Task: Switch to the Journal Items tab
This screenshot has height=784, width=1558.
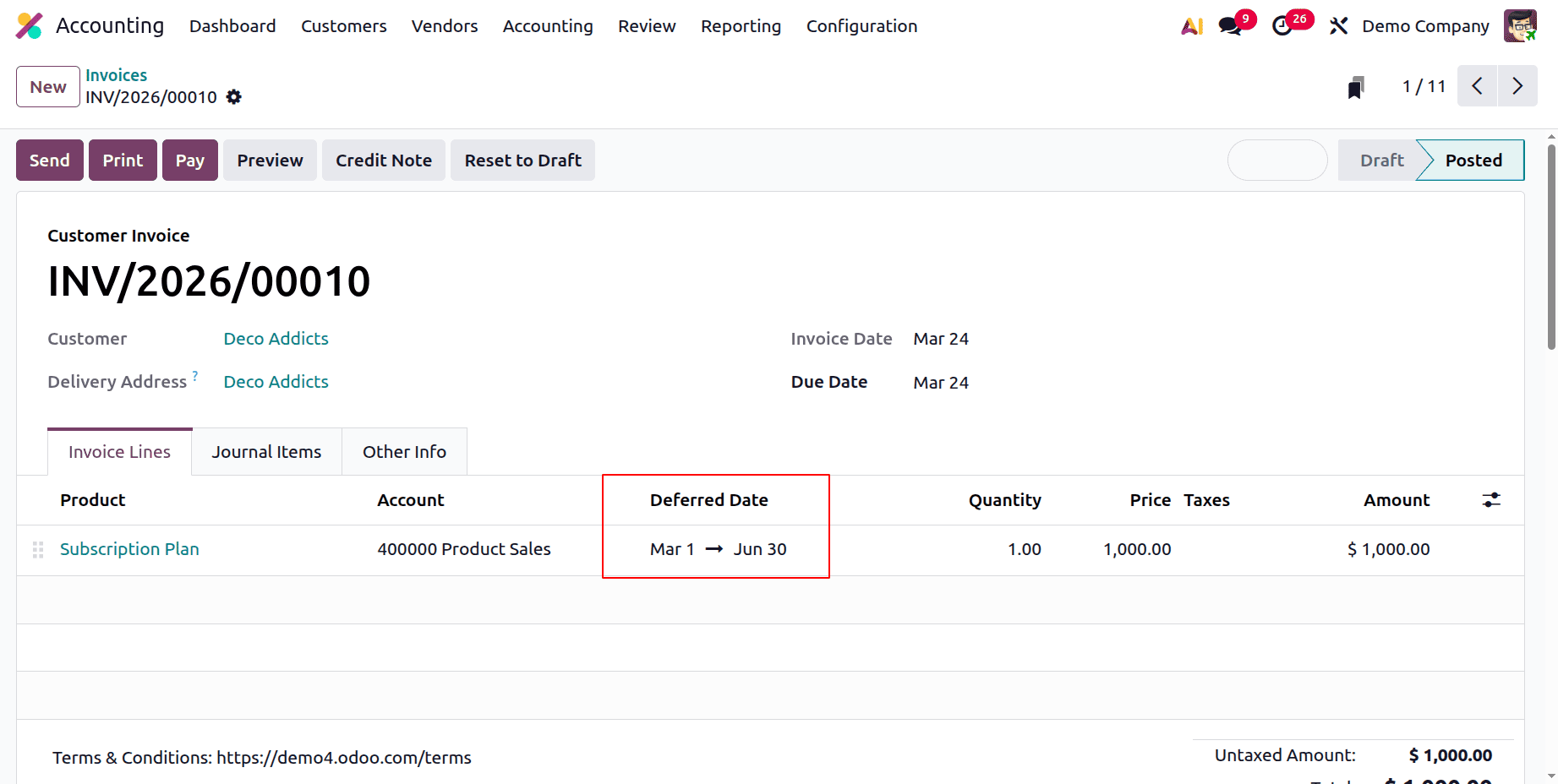Action: click(266, 451)
